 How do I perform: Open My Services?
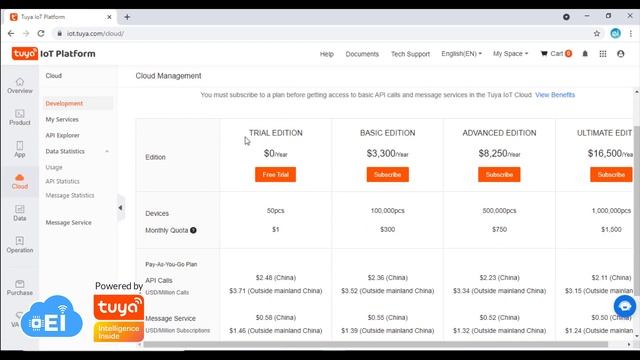pos(62,119)
